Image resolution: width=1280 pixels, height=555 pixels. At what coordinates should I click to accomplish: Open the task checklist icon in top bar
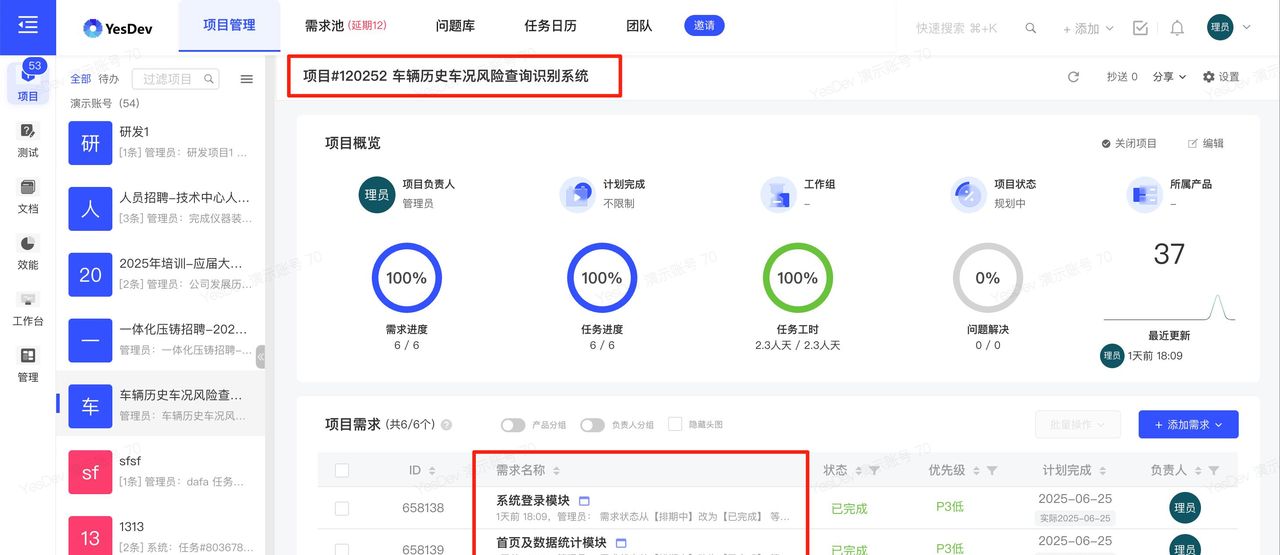pyautogui.click(x=1140, y=28)
